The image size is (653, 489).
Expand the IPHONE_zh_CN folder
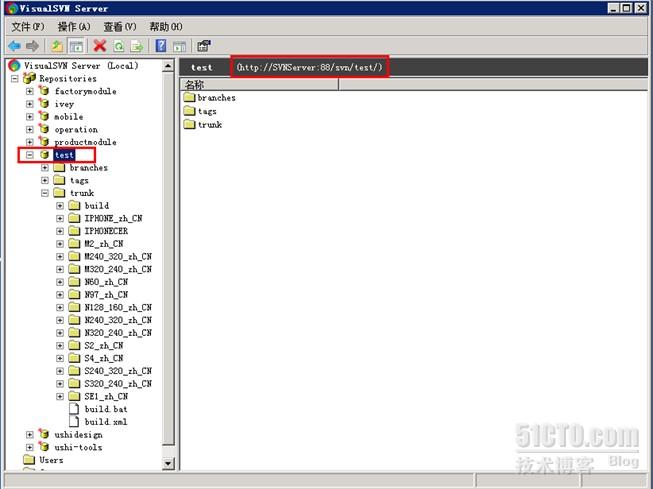click(x=60, y=218)
